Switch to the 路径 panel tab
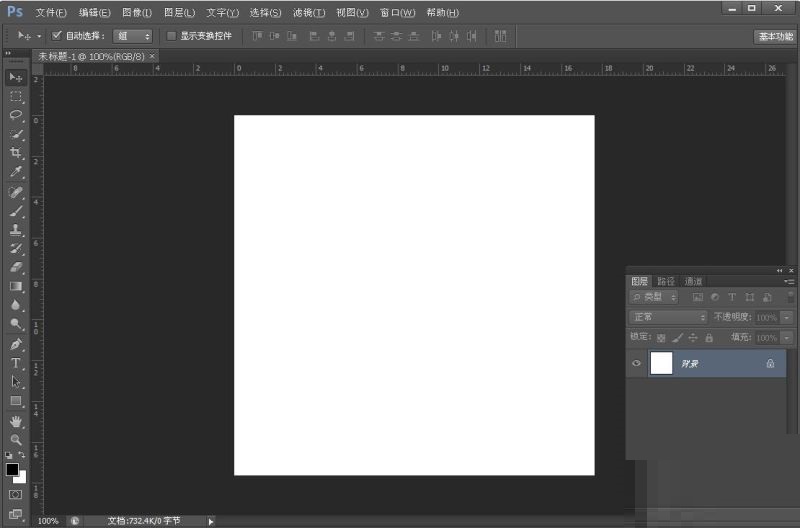800x528 pixels. coord(666,281)
